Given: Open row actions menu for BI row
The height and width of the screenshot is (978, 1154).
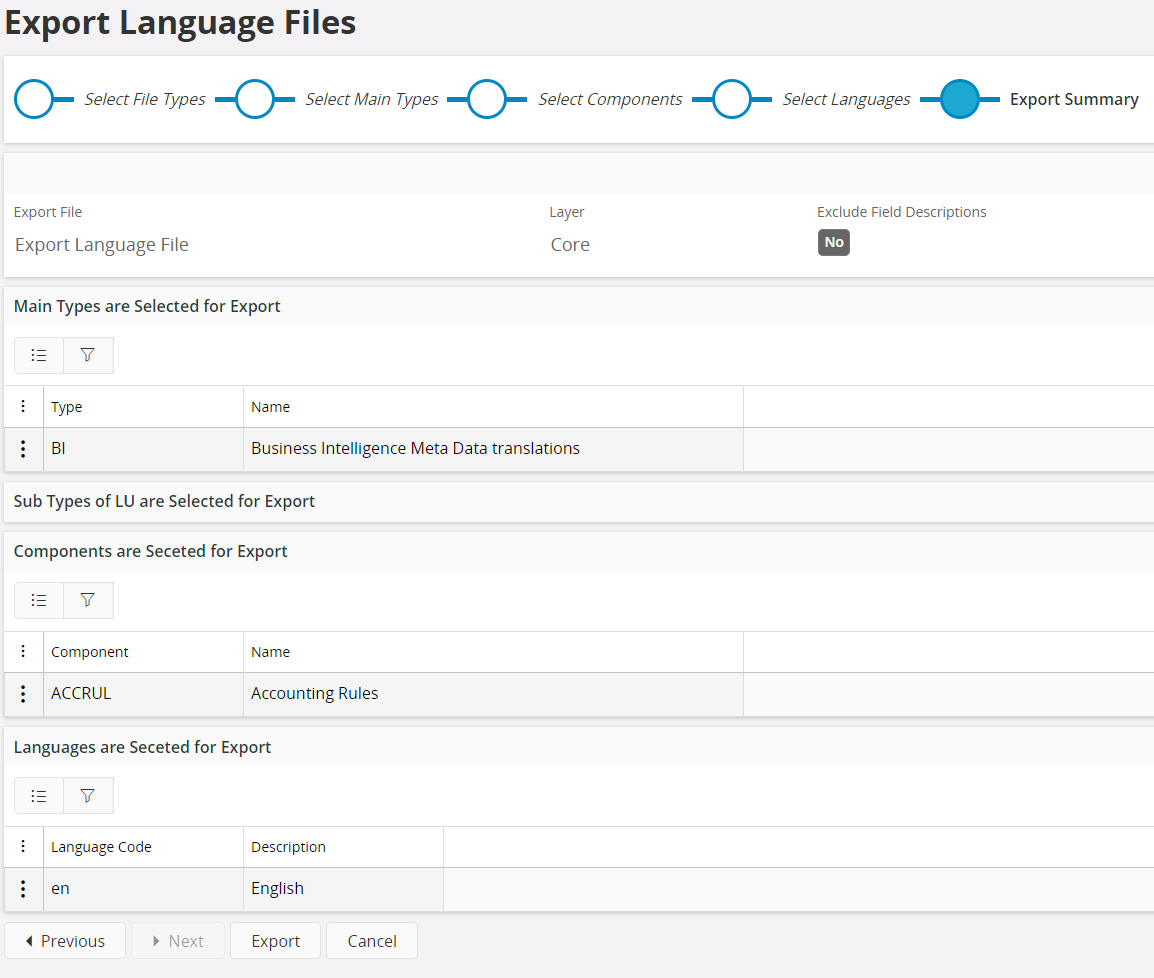Looking at the screenshot, I should tap(24, 449).
